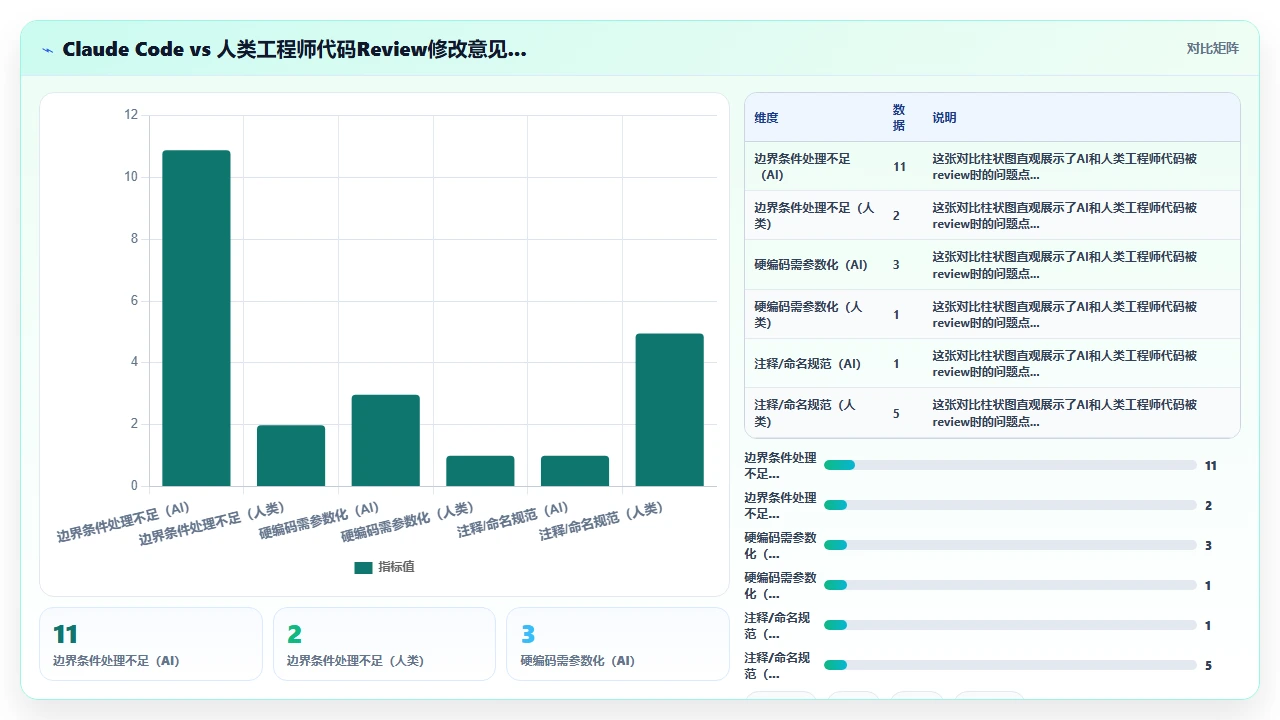Click x-axis label 注释/命名规范（人类）
Image resolution: width=1280 pixels, height=720 pixels.
click(601, 521)
